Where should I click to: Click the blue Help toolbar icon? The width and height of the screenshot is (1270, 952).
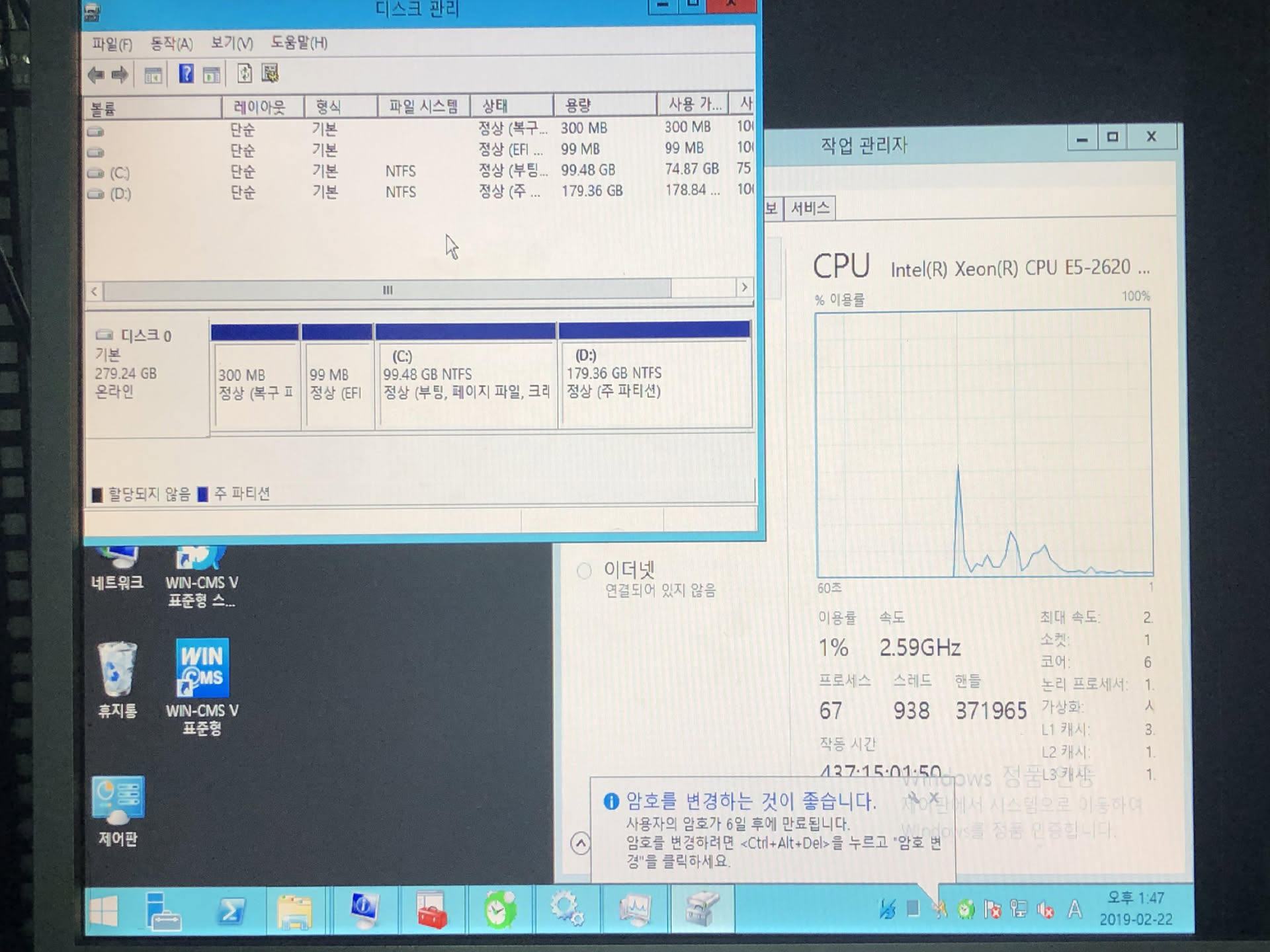pyautogui.click(x=187, y=74)
